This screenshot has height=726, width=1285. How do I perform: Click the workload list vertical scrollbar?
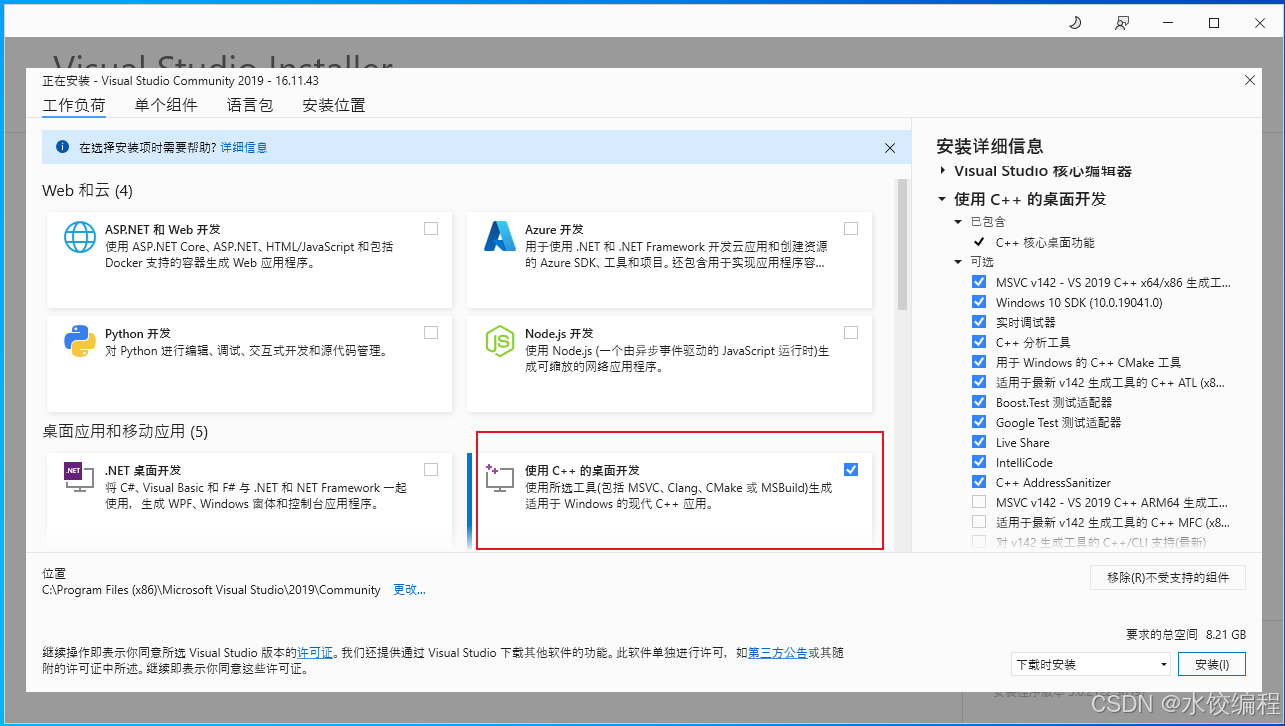(x=903, y=245)
